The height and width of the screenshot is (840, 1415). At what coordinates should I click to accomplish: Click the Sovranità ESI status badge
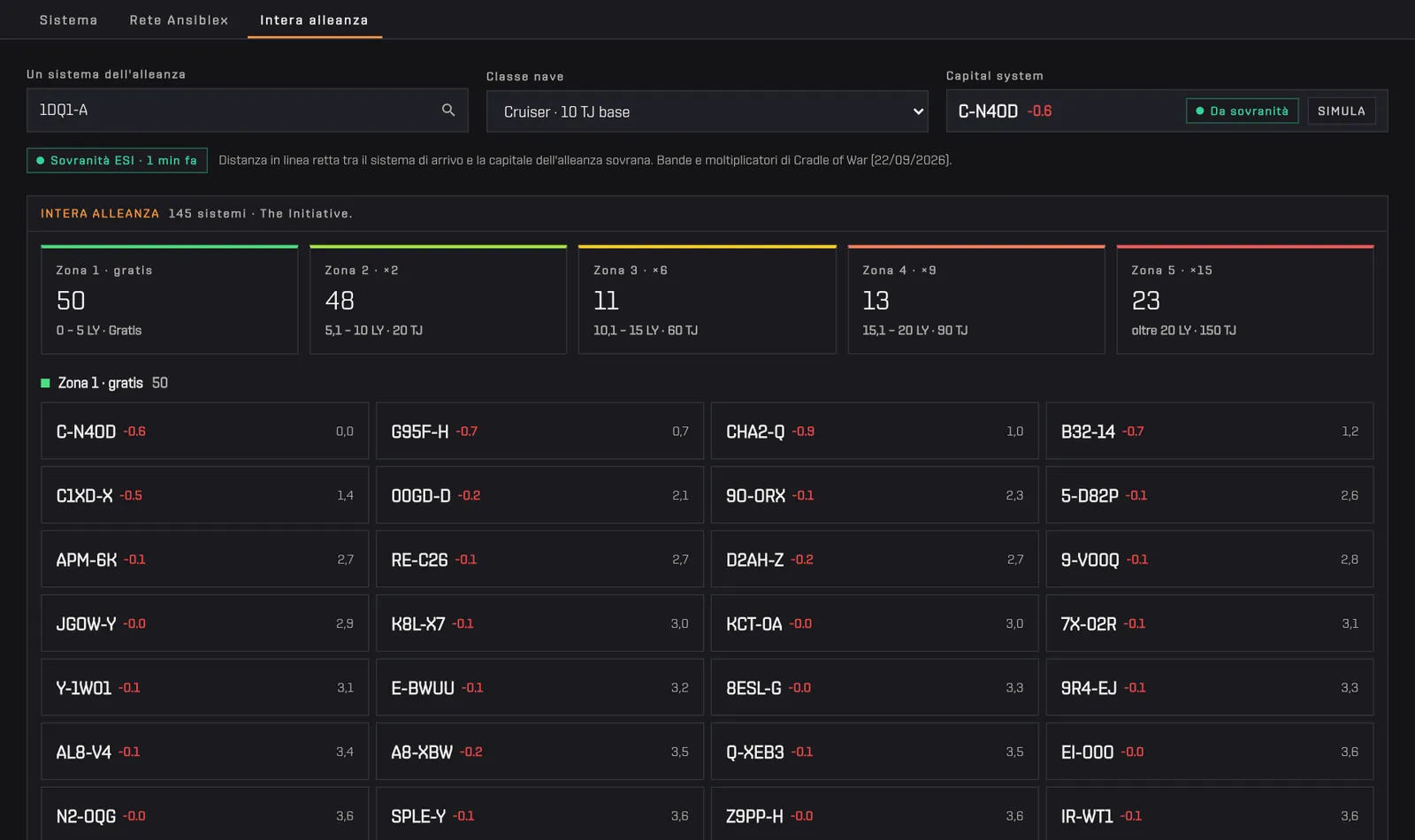(117, 160)
